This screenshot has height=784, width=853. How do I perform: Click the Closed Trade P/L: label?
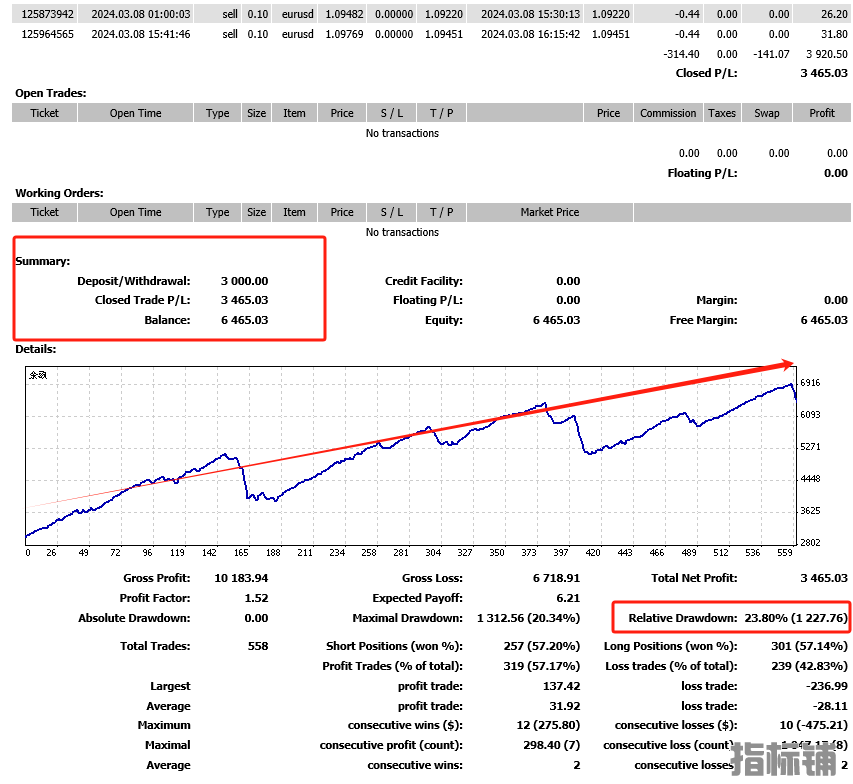(143, 300)
